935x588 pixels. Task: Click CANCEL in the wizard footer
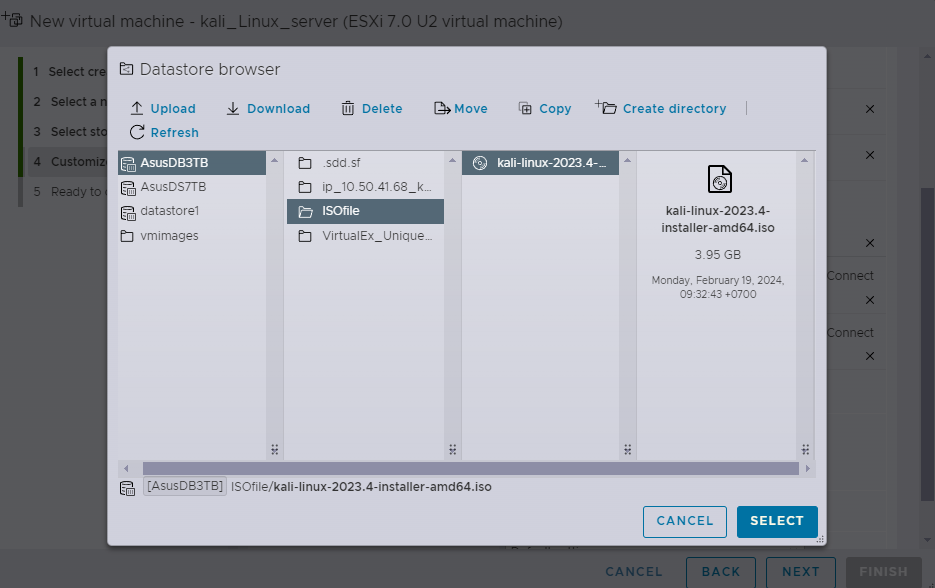click(634, 572)
